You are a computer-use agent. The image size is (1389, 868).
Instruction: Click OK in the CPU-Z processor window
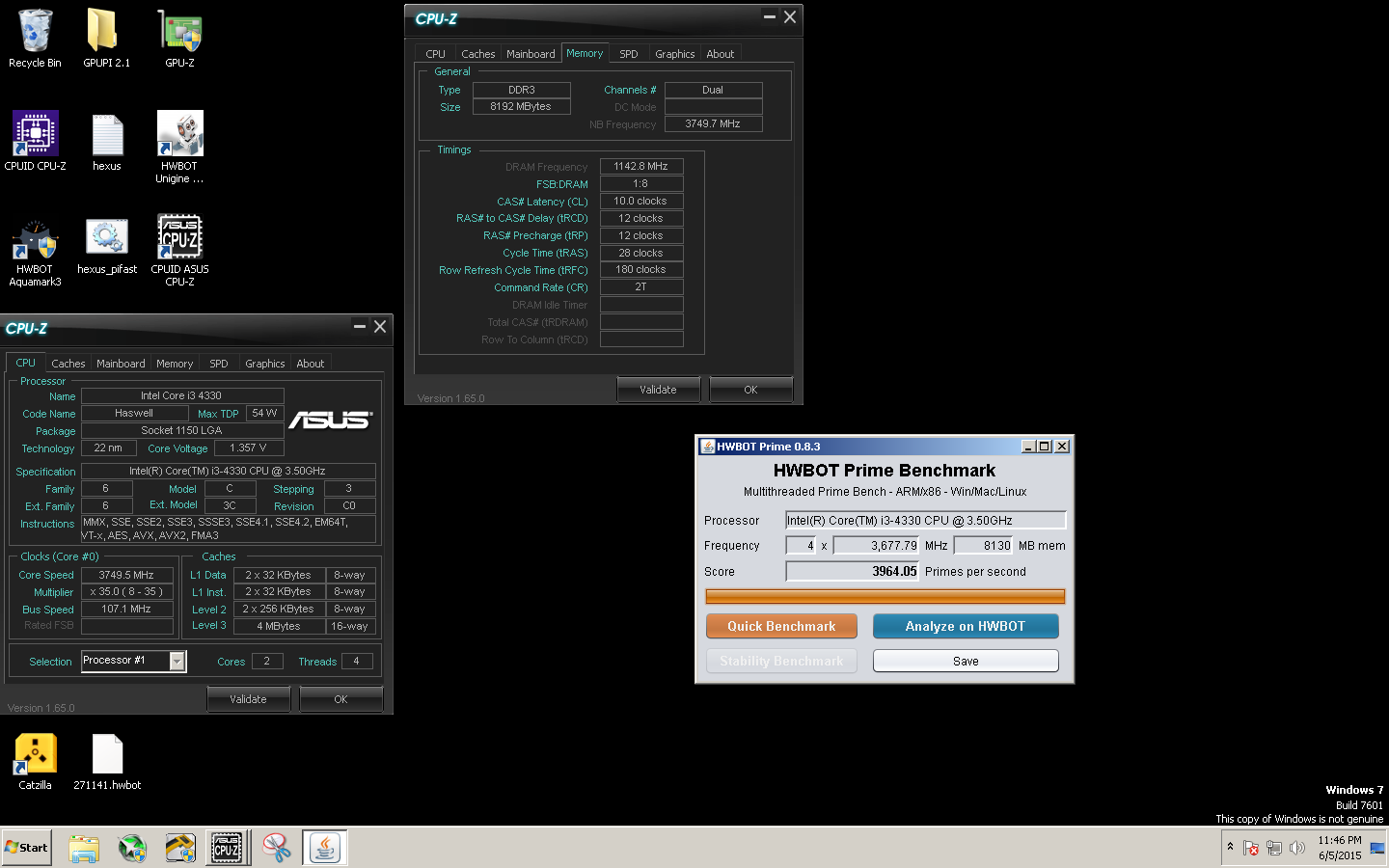coord(340,699)
